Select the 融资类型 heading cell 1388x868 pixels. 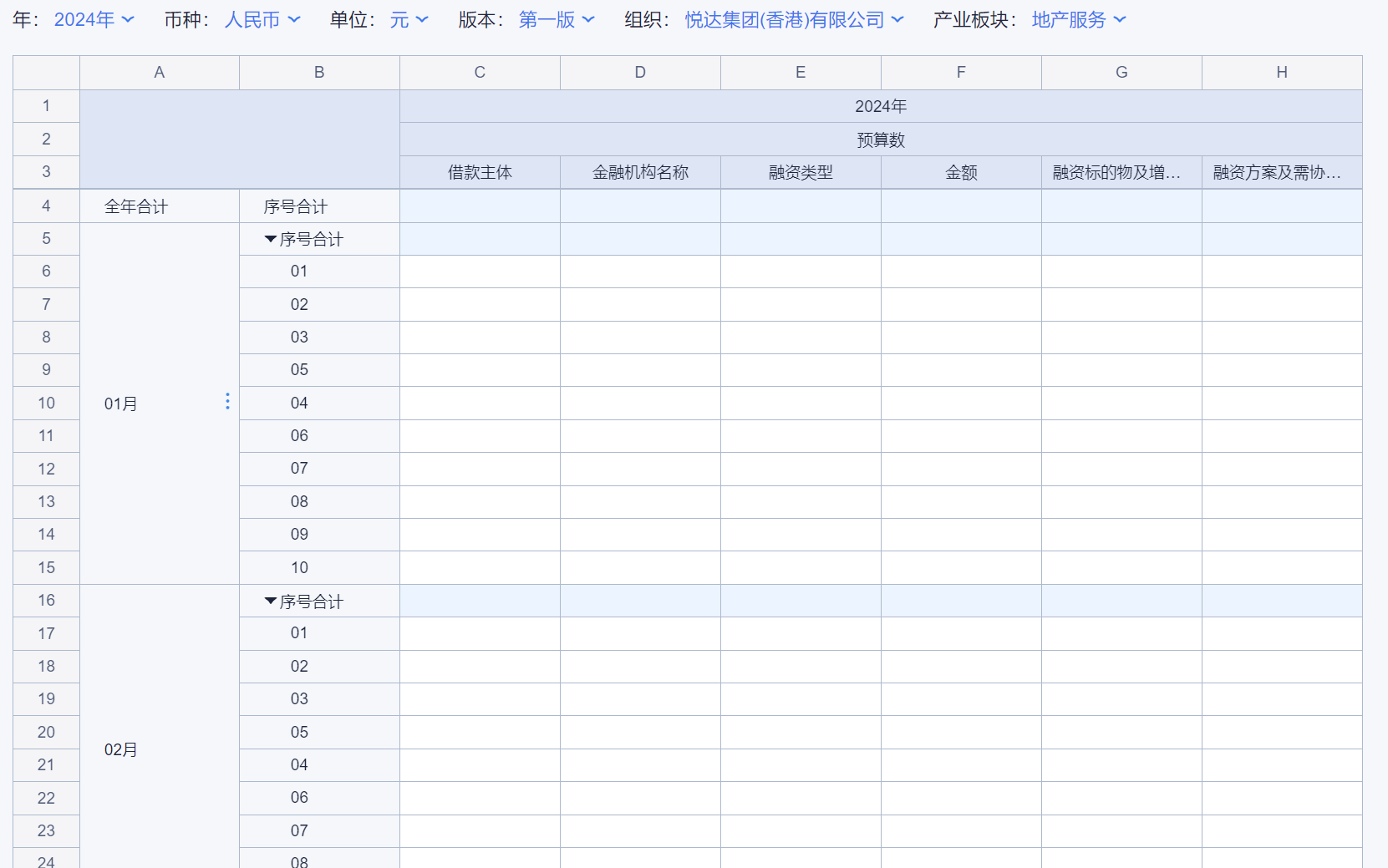[801, 173]
